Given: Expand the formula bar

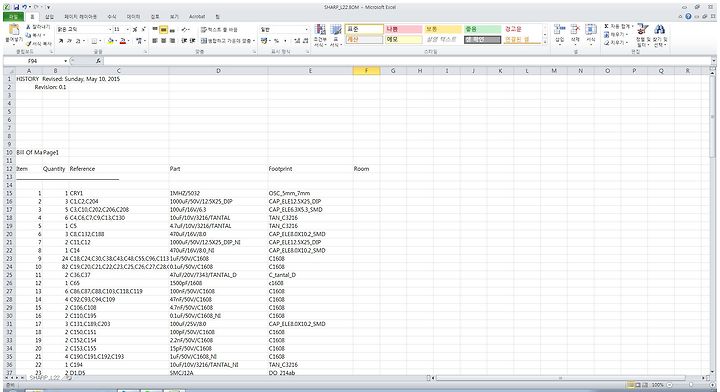Looking at the screenshot, I should click(713, 61).
